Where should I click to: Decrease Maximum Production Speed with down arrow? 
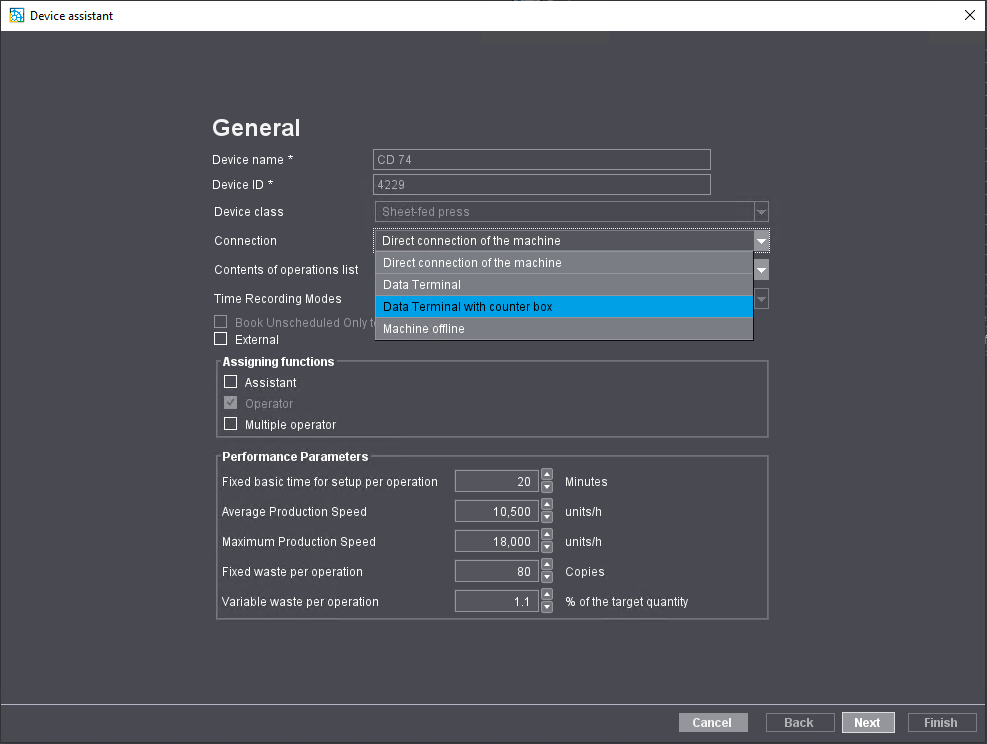point(547,548)
